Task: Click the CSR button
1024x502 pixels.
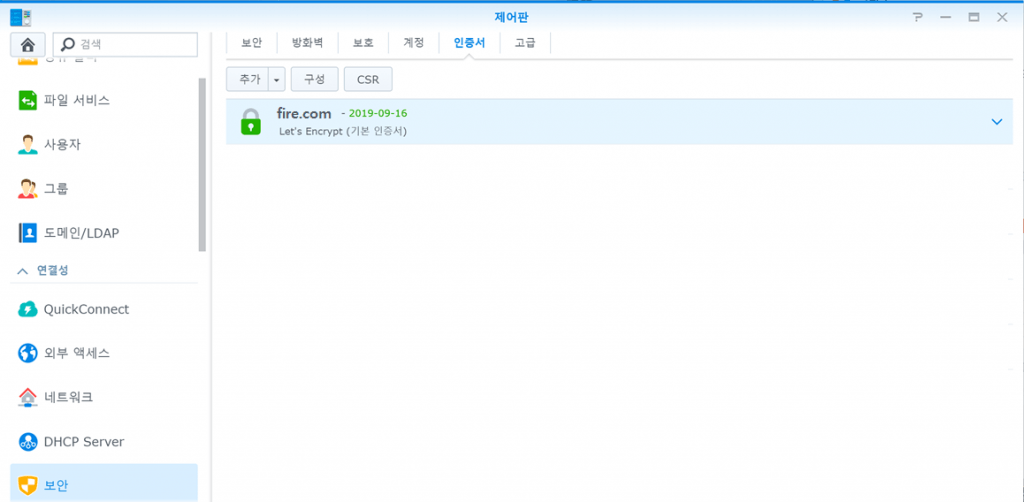Action: click(368, 80)
